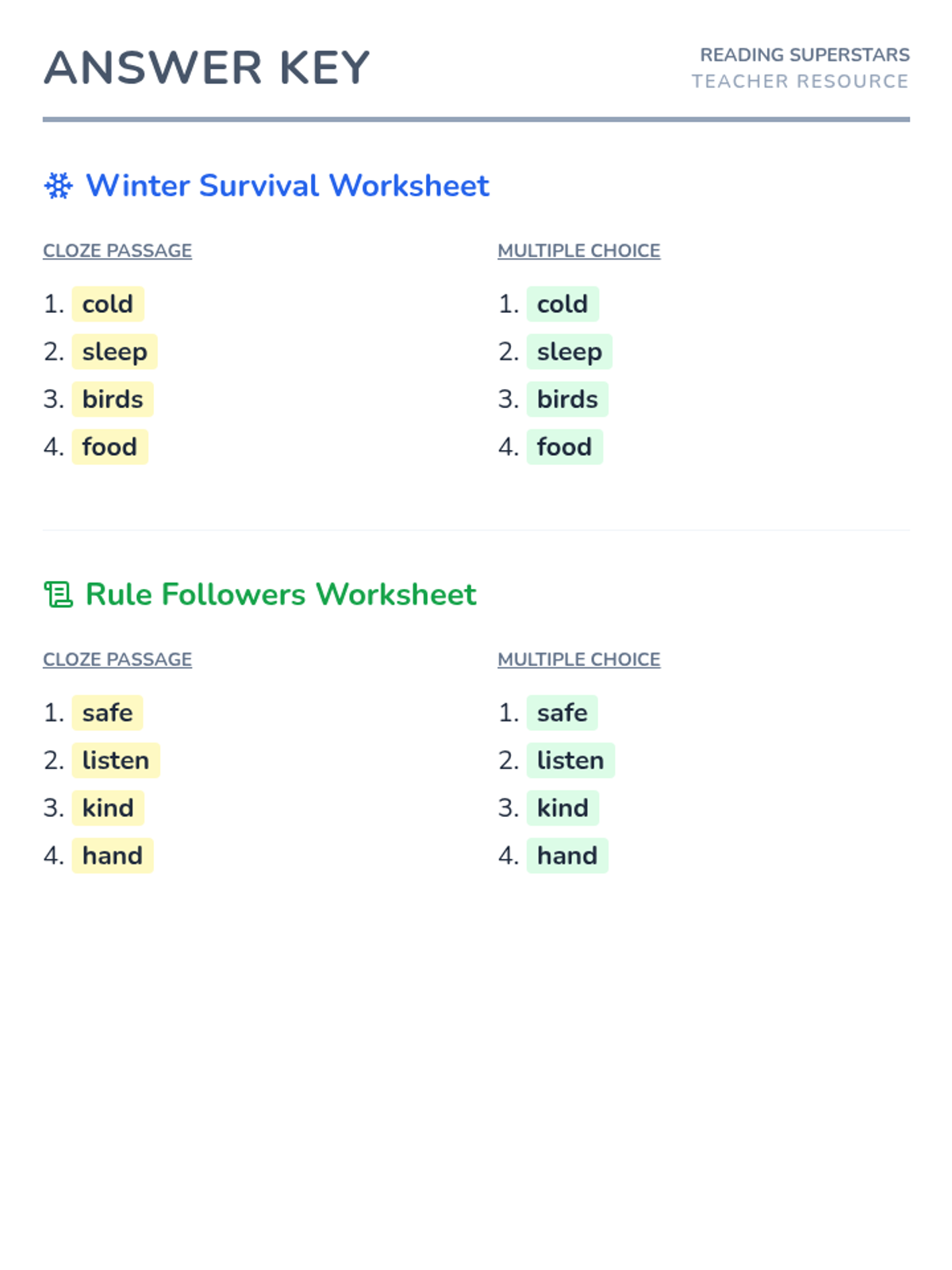Click the Teacher Resource subtitle
952x1270 pixels.
[800, 81]
